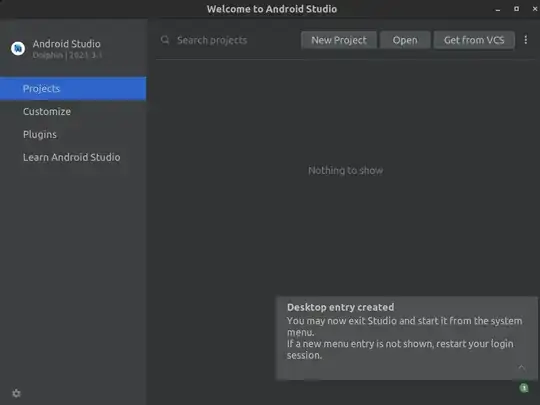This screenshot has width=540, height=405.
Task: Open Learn Android Studio section
Action: [x=72, y=157]
